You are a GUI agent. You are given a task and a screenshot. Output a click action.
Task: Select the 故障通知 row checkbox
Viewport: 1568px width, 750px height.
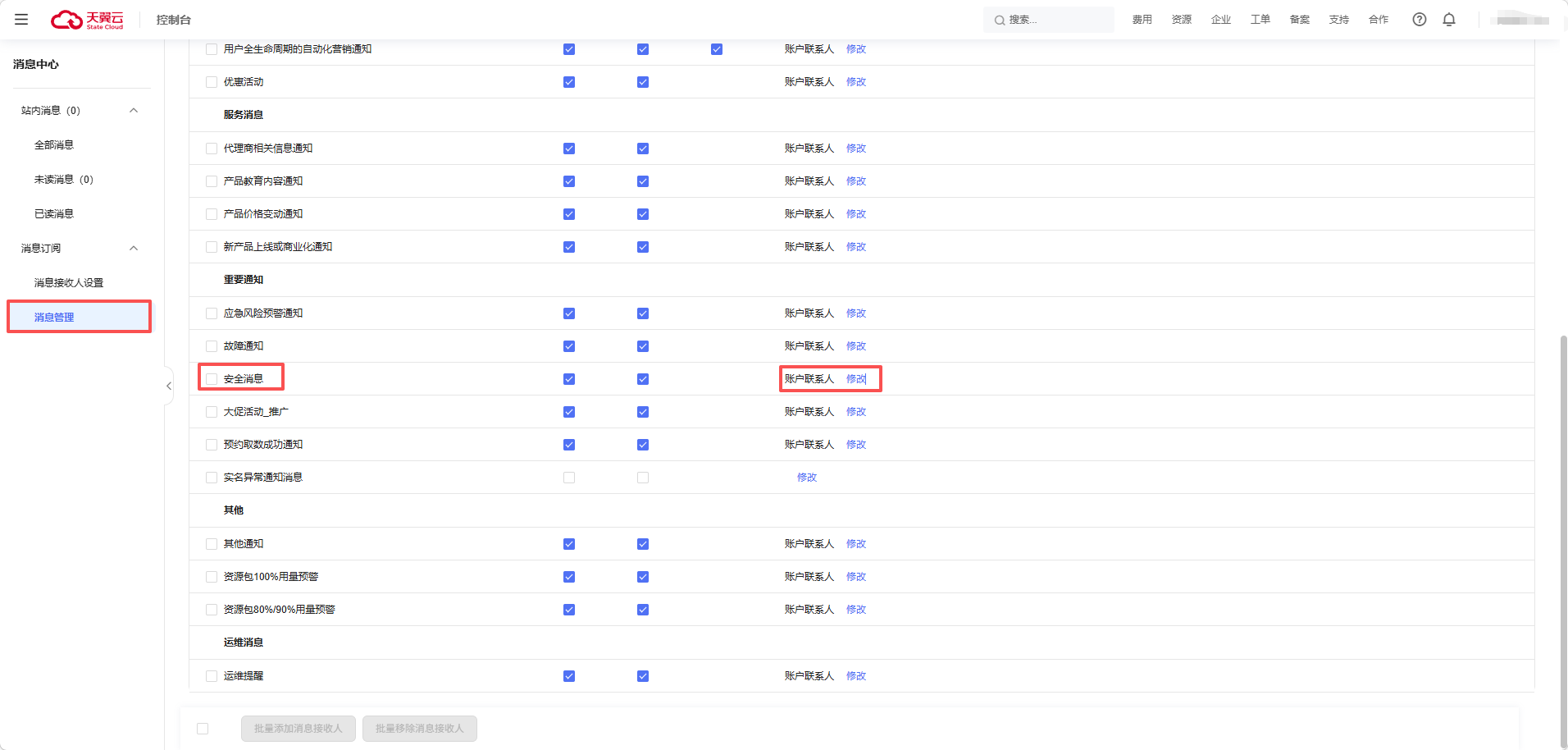212,346
